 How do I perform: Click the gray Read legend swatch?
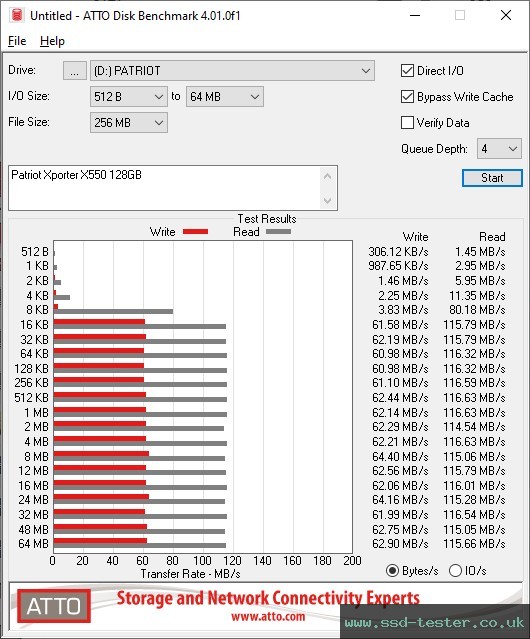[278, 231]
